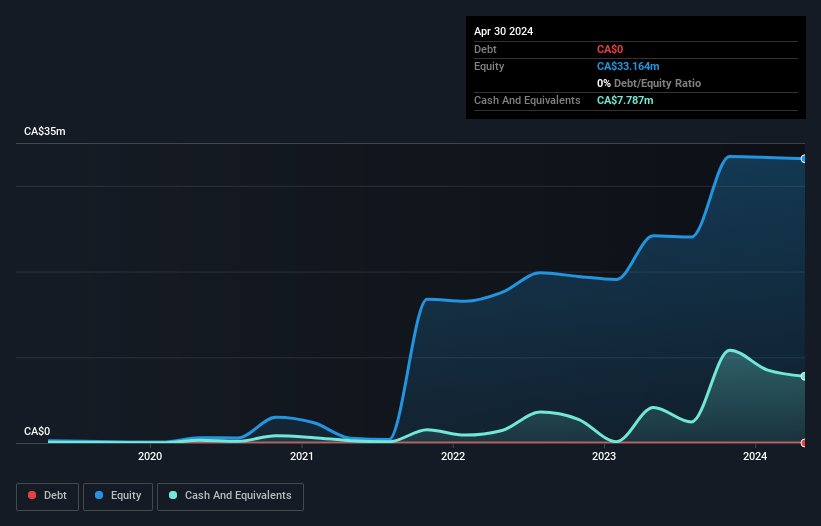Click the Equity label in tooltip

tap(489, 66)
